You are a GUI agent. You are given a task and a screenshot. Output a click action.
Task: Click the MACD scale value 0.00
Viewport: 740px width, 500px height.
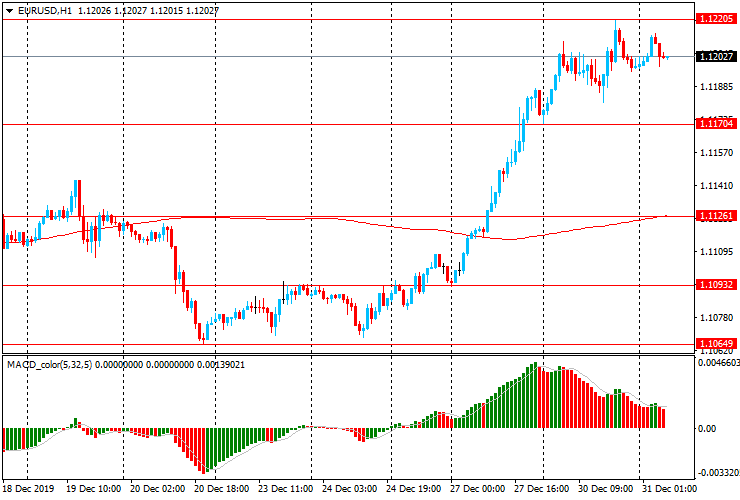tap(707, 429)
